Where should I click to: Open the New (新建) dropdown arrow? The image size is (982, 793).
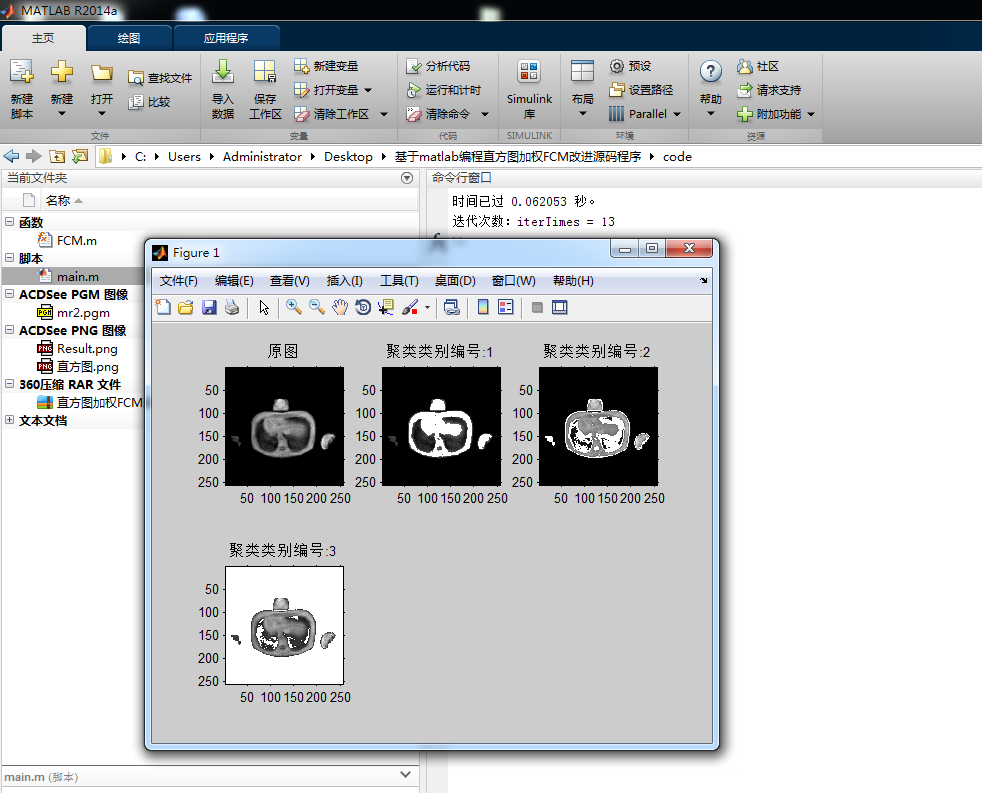(61, 113)
